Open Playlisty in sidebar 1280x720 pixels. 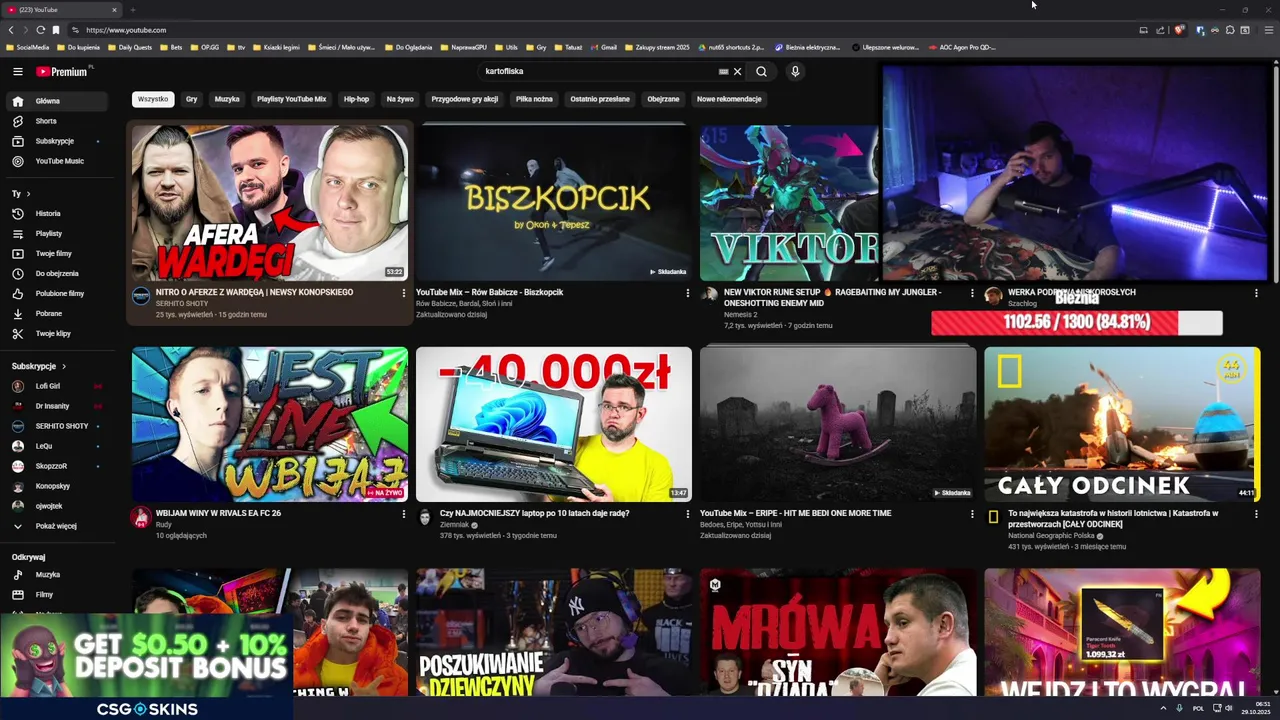point(49,233)
